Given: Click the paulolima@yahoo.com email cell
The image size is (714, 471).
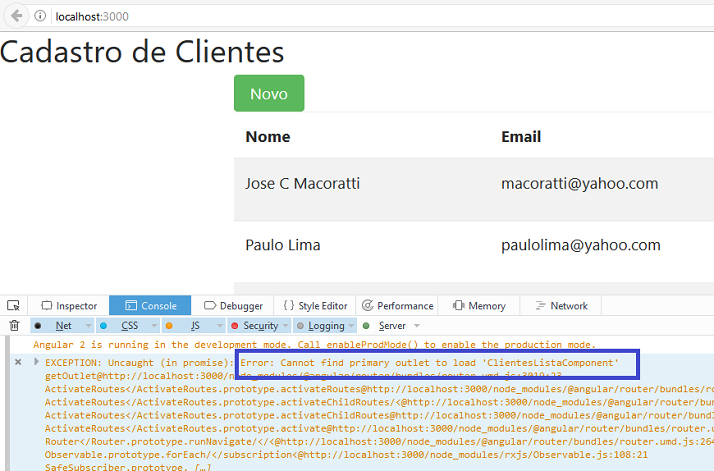Looking at the screenshot, I should (x=581, y=245).
